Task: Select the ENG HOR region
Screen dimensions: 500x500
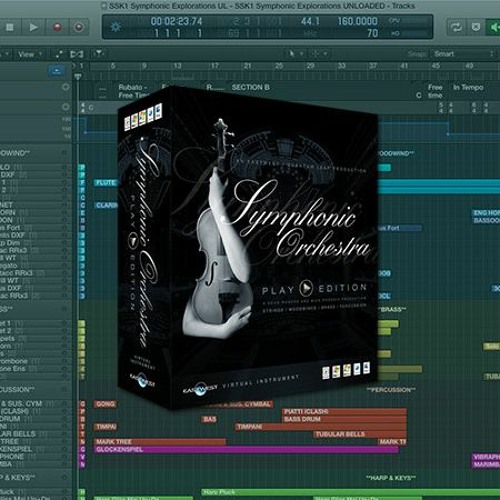Action: (486, 213)
